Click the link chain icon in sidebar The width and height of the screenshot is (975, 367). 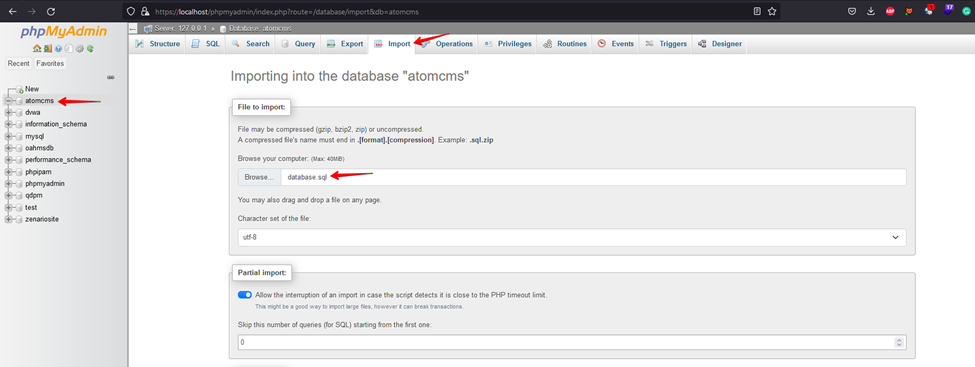pyautogui.click(x=111, y=78)
